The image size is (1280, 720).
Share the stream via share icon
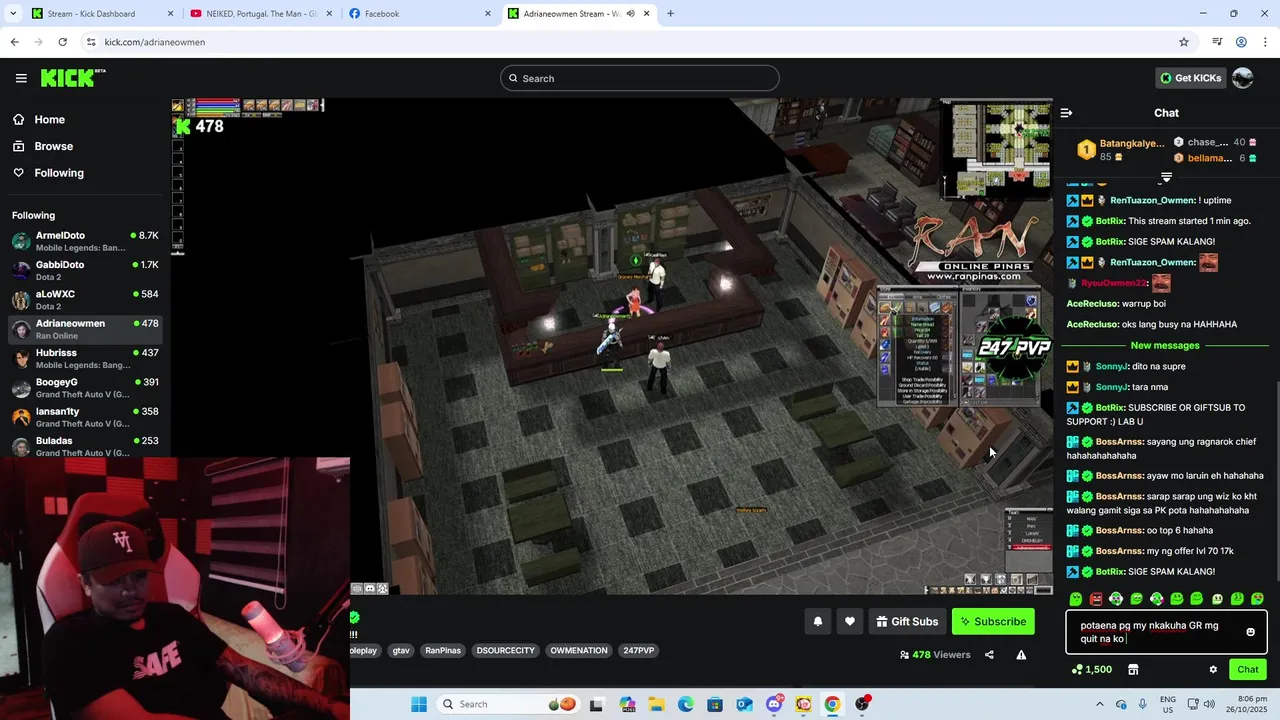pos(989,655)
